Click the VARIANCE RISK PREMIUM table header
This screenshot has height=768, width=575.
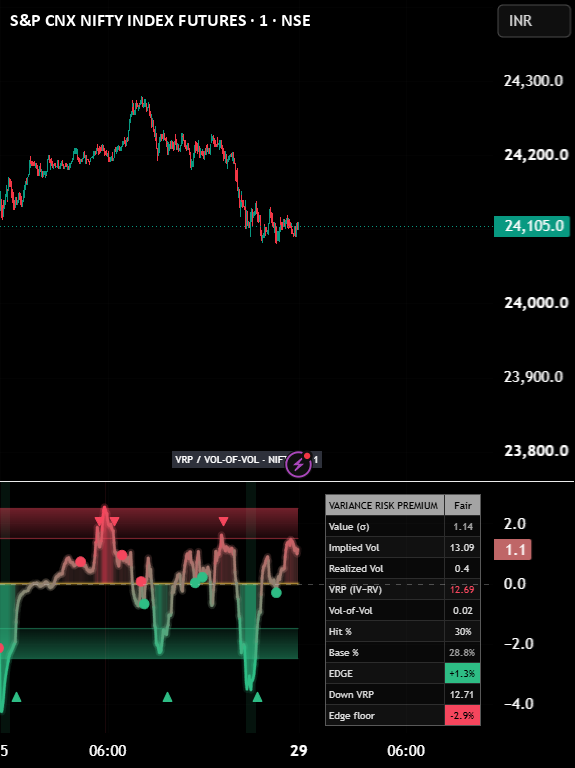(x=385, y=505)
